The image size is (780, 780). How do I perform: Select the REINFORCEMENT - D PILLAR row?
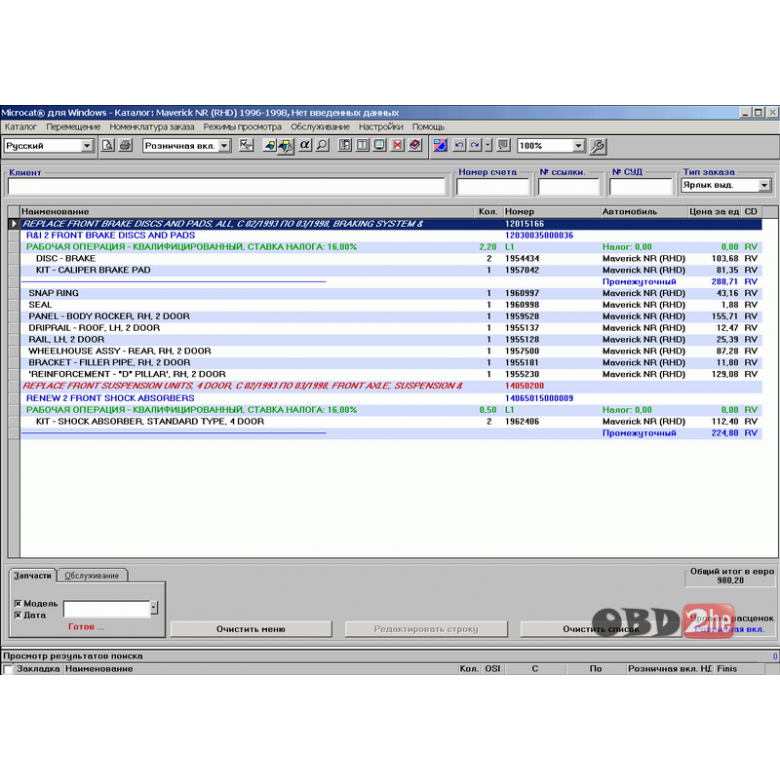[x=391, y=374]
